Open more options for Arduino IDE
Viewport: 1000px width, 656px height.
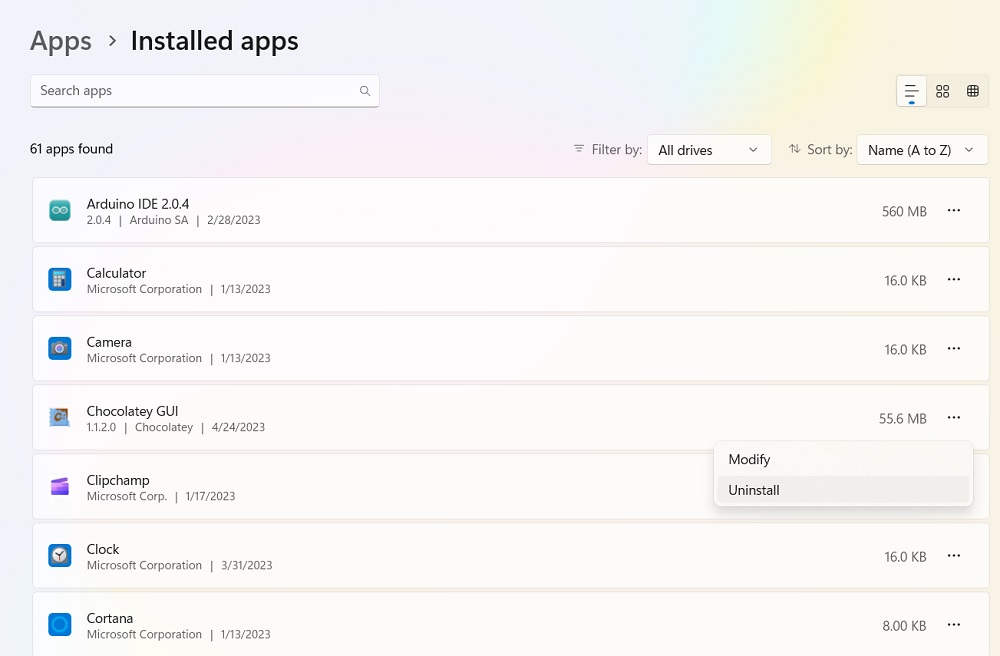[954, 210]
